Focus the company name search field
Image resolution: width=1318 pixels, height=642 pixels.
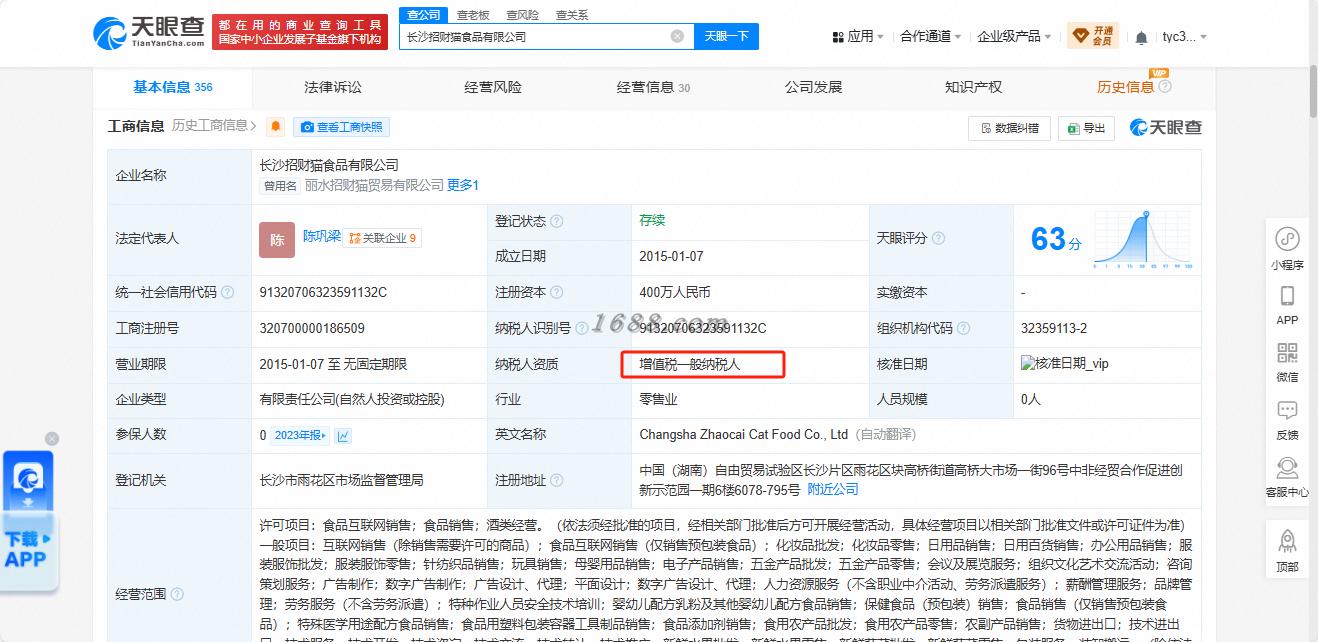[534, 36]
